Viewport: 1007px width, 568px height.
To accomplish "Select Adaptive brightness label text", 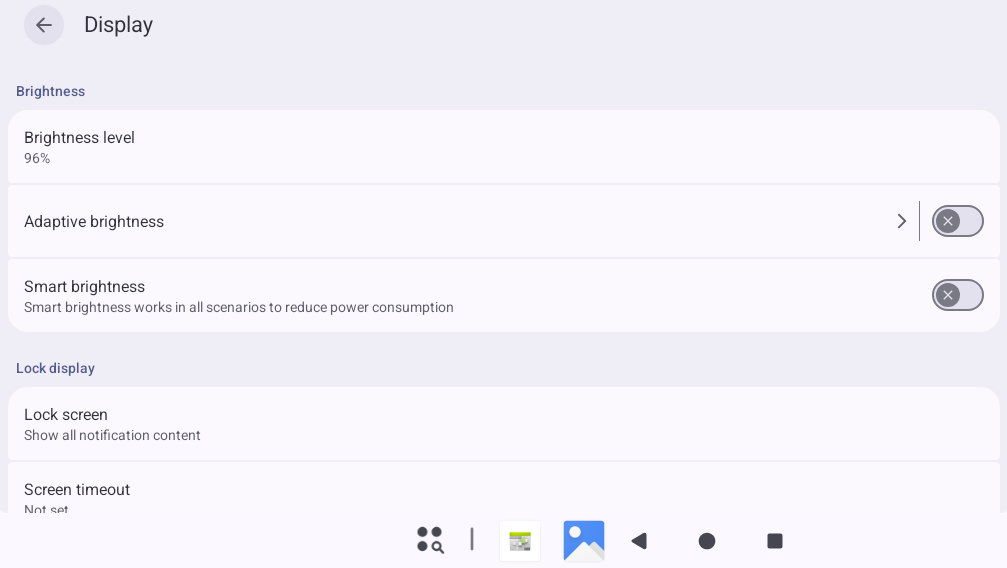I will click(94, 222).
